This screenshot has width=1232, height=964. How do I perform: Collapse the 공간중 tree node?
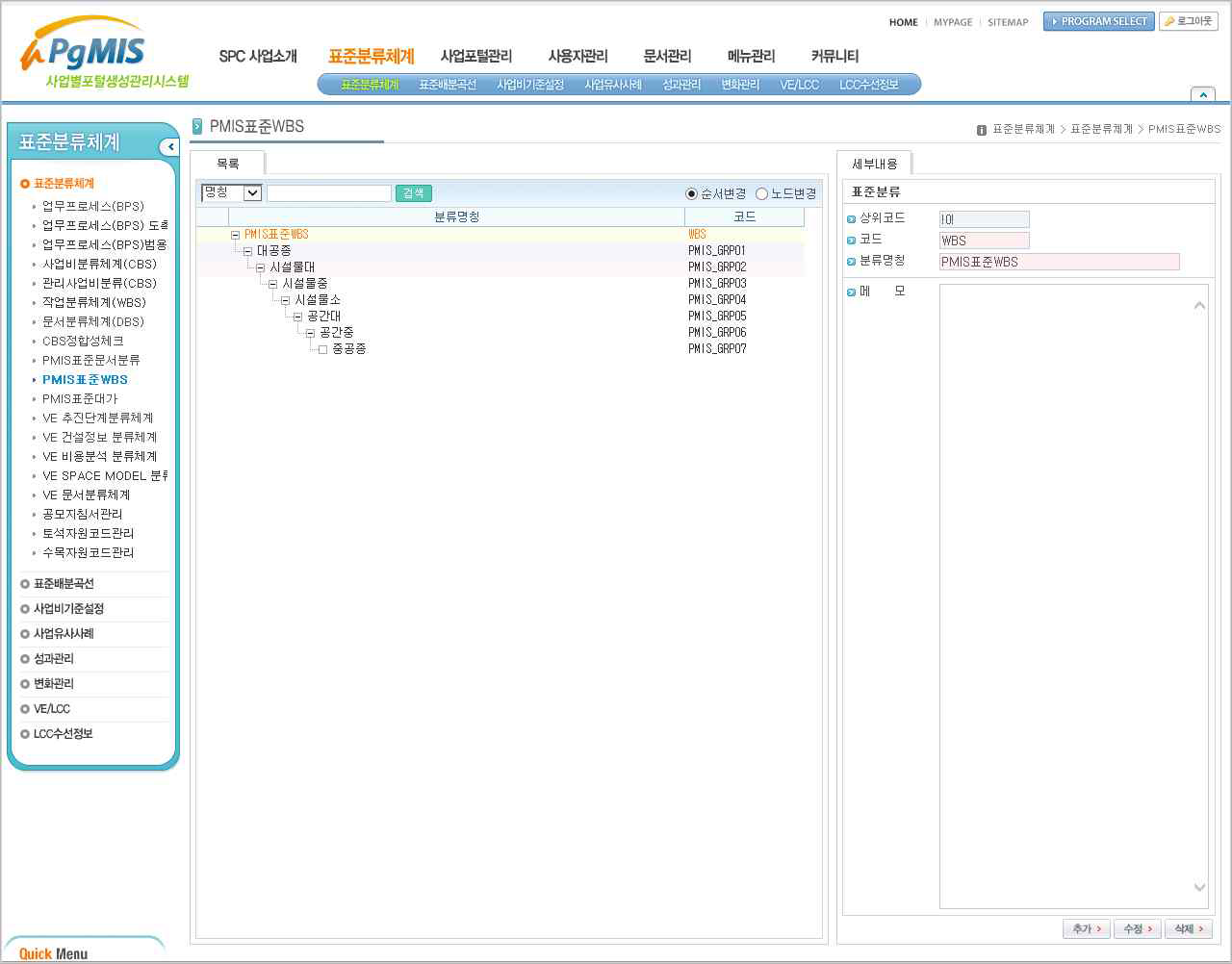pos(310,333)
